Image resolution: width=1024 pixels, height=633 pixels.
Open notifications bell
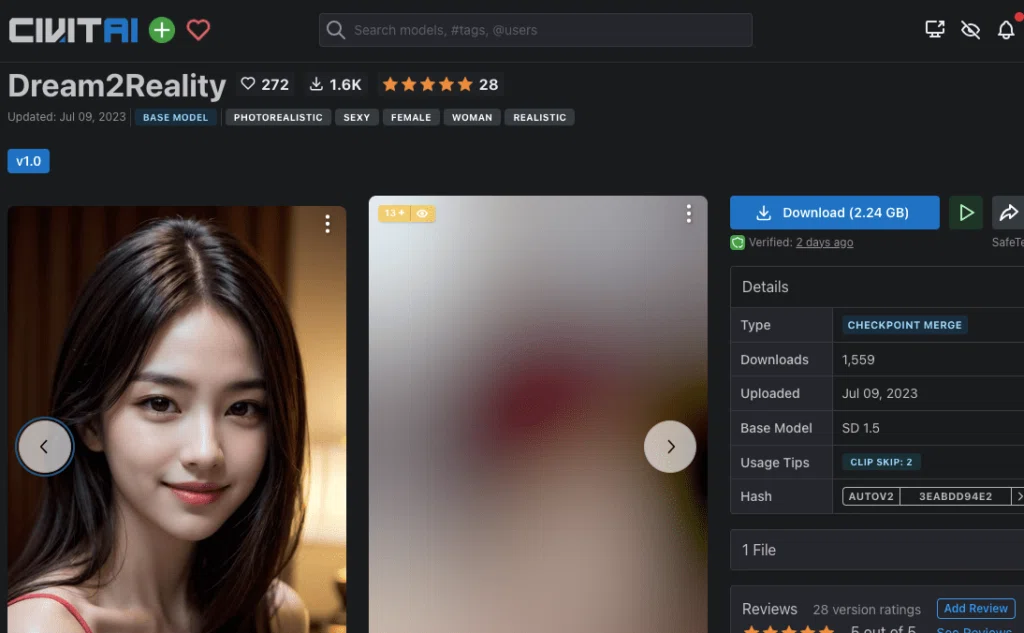[1006, 29]
